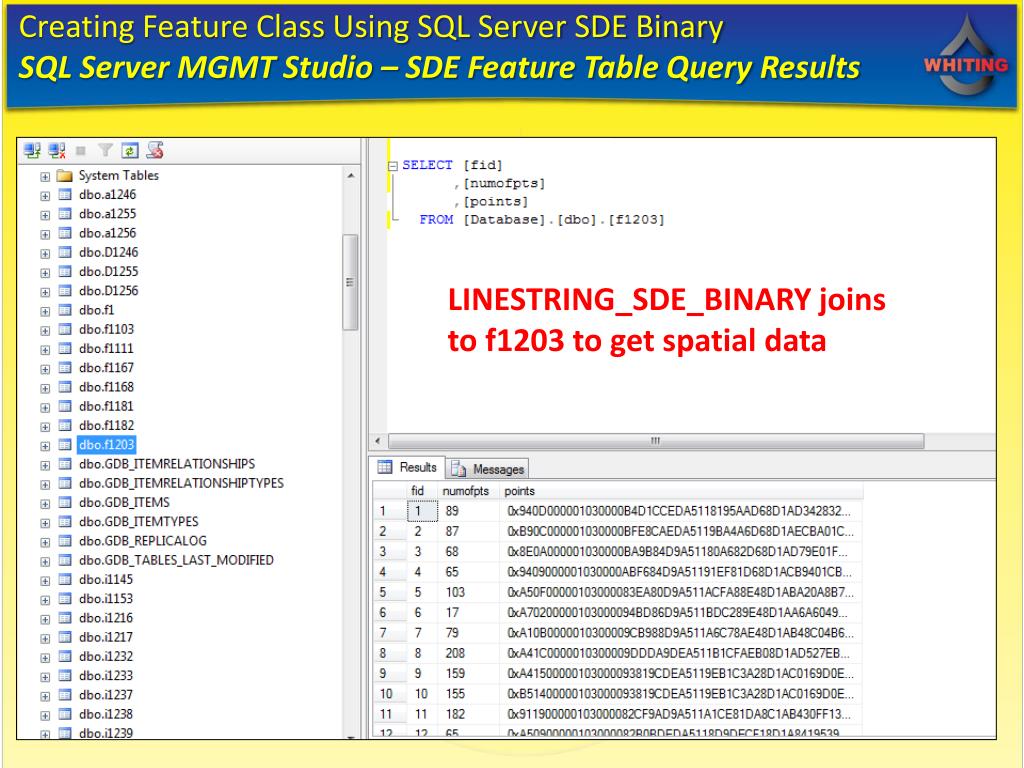1024x768 pixels.
Task: Click the Stop icon in Object Explorer toolbar
Action: coord(81,151)
